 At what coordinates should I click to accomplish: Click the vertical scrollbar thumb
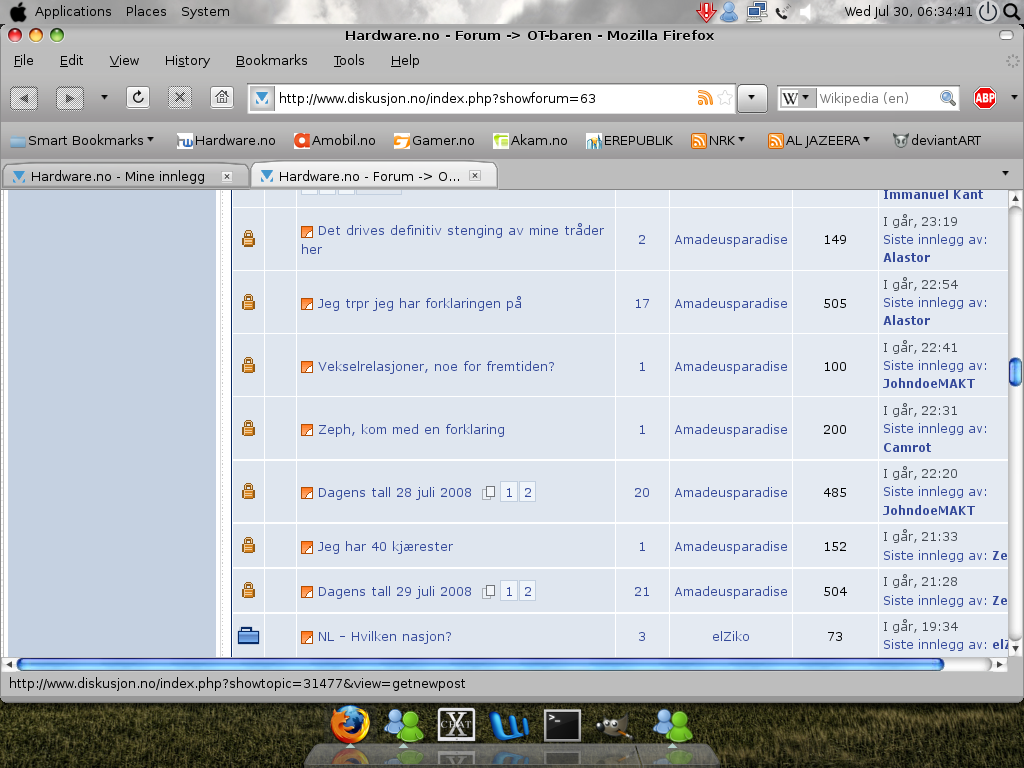pos(1015,372)
